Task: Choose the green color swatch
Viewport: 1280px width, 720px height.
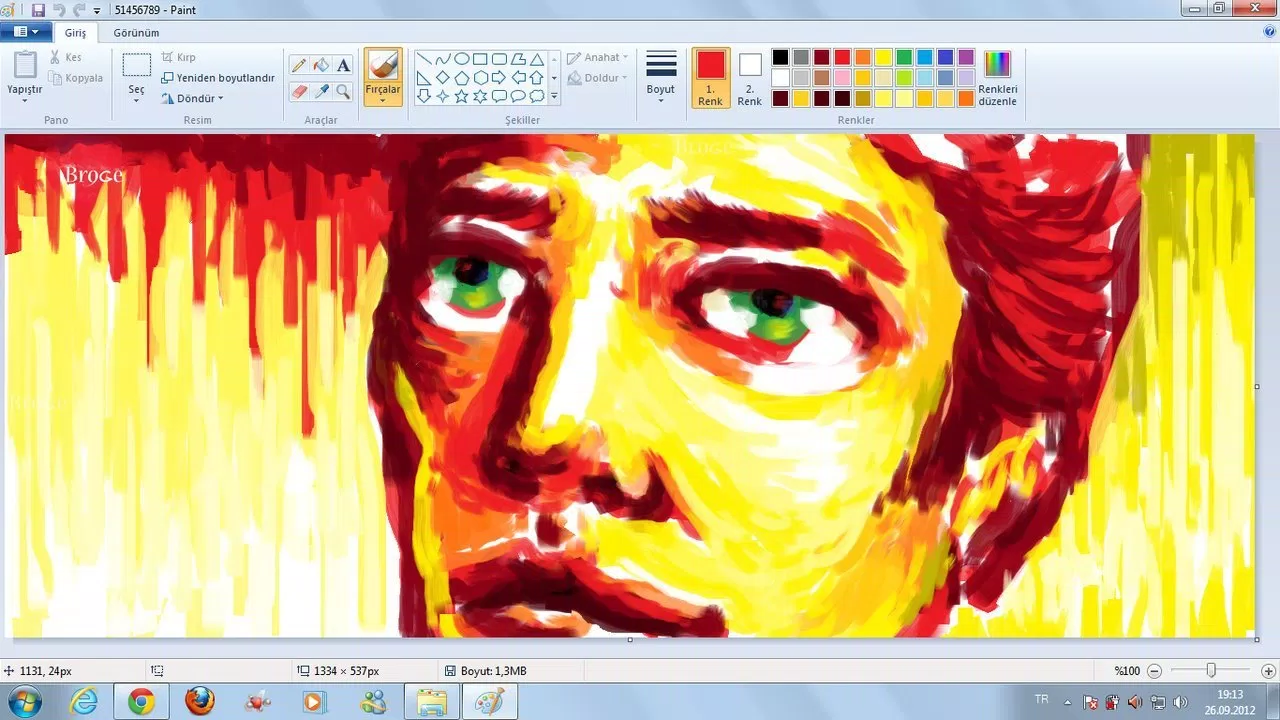Action: (904, 57)
